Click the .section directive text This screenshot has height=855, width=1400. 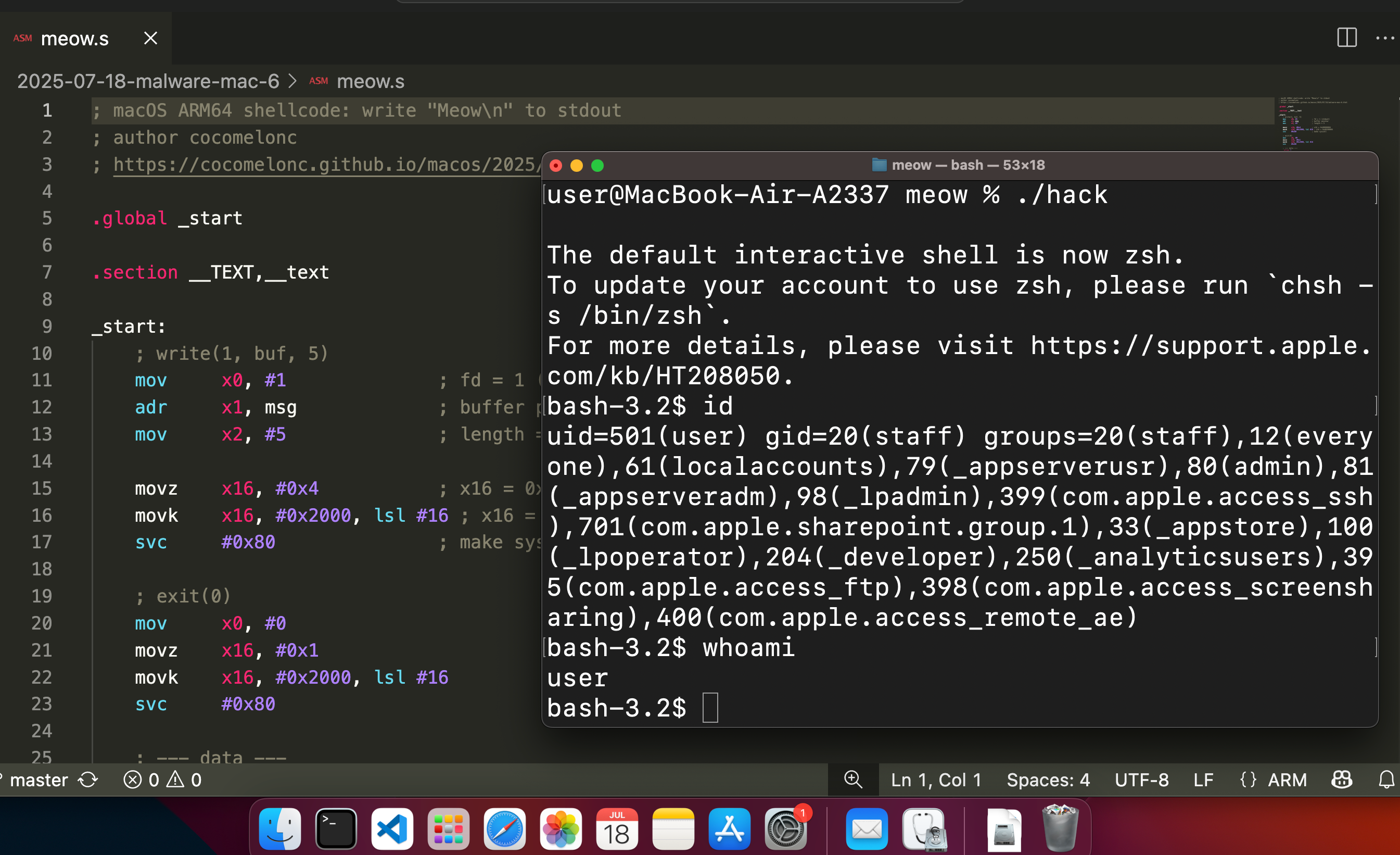135,272
